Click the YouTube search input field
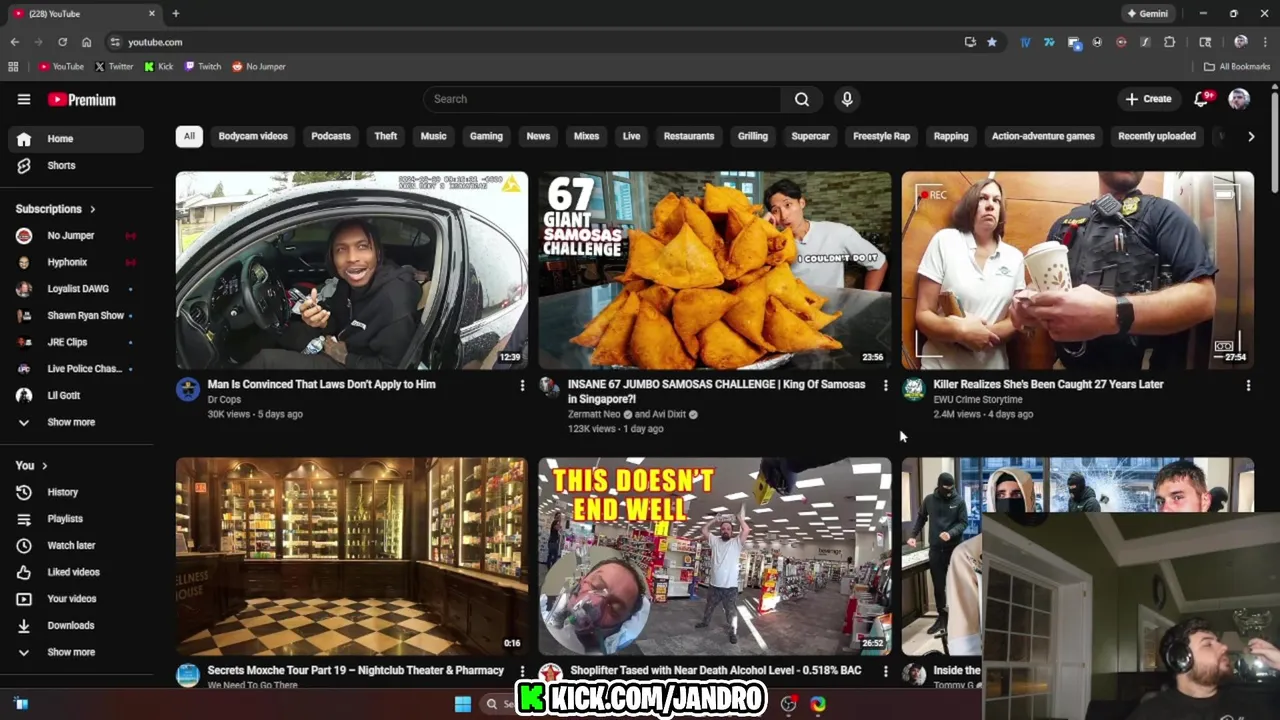Screen dimensions: 1280x720 603,99
